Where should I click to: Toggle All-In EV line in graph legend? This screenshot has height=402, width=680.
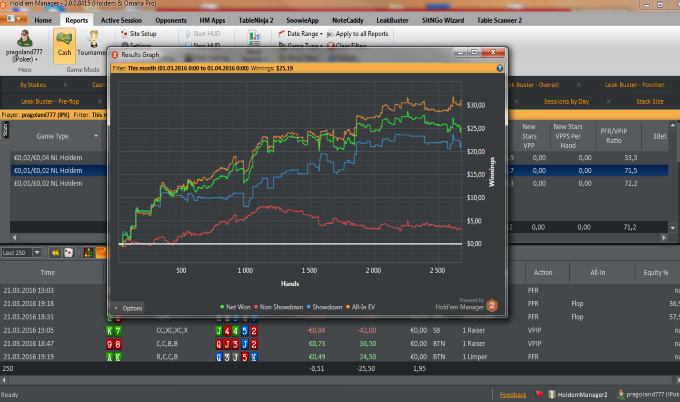click(x=360, y=307)
